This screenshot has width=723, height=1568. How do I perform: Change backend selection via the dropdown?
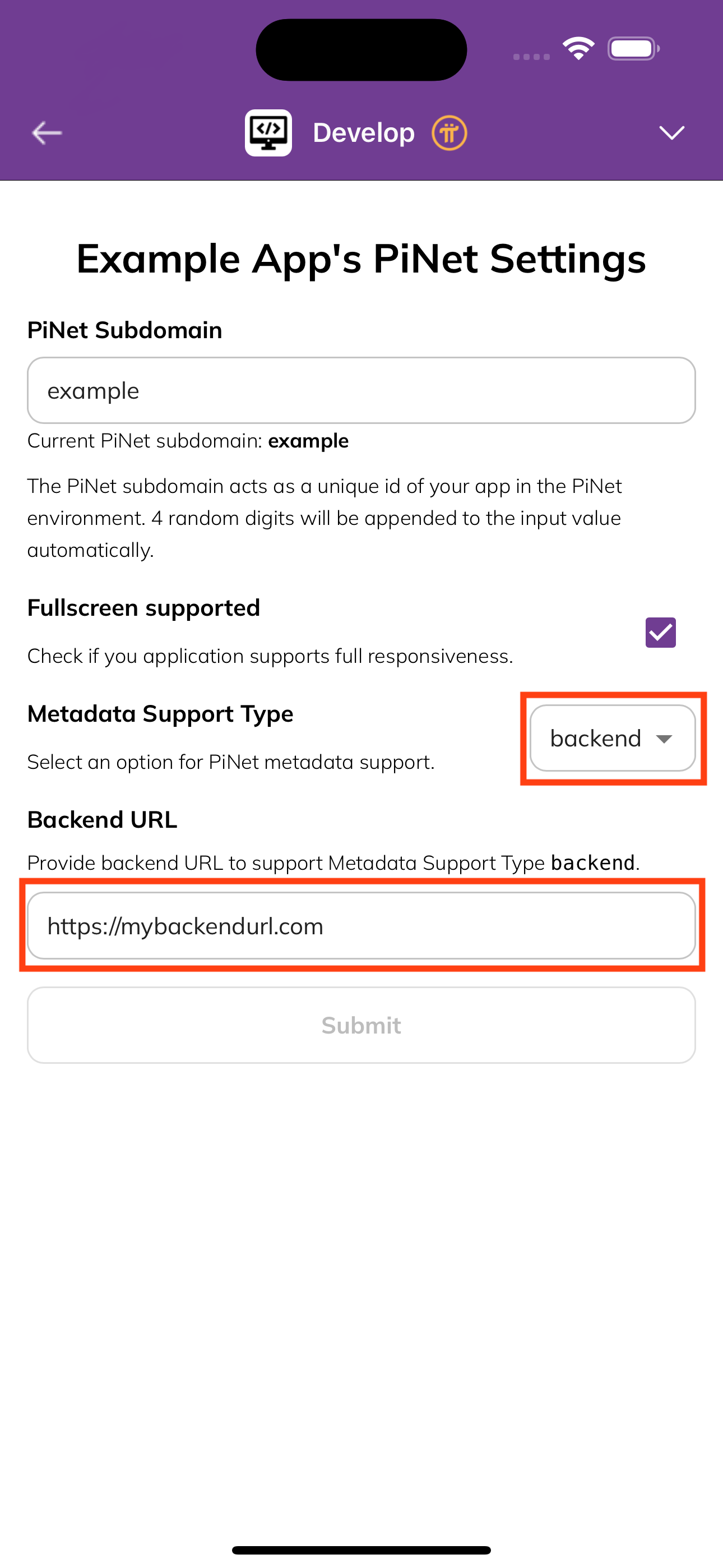[612, 739]
